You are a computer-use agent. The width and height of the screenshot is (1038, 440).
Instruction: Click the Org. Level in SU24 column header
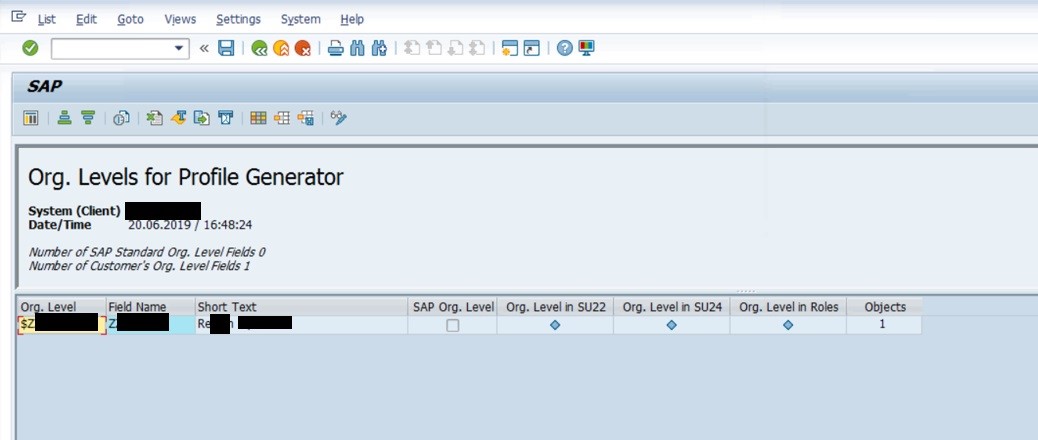(671, 307)
